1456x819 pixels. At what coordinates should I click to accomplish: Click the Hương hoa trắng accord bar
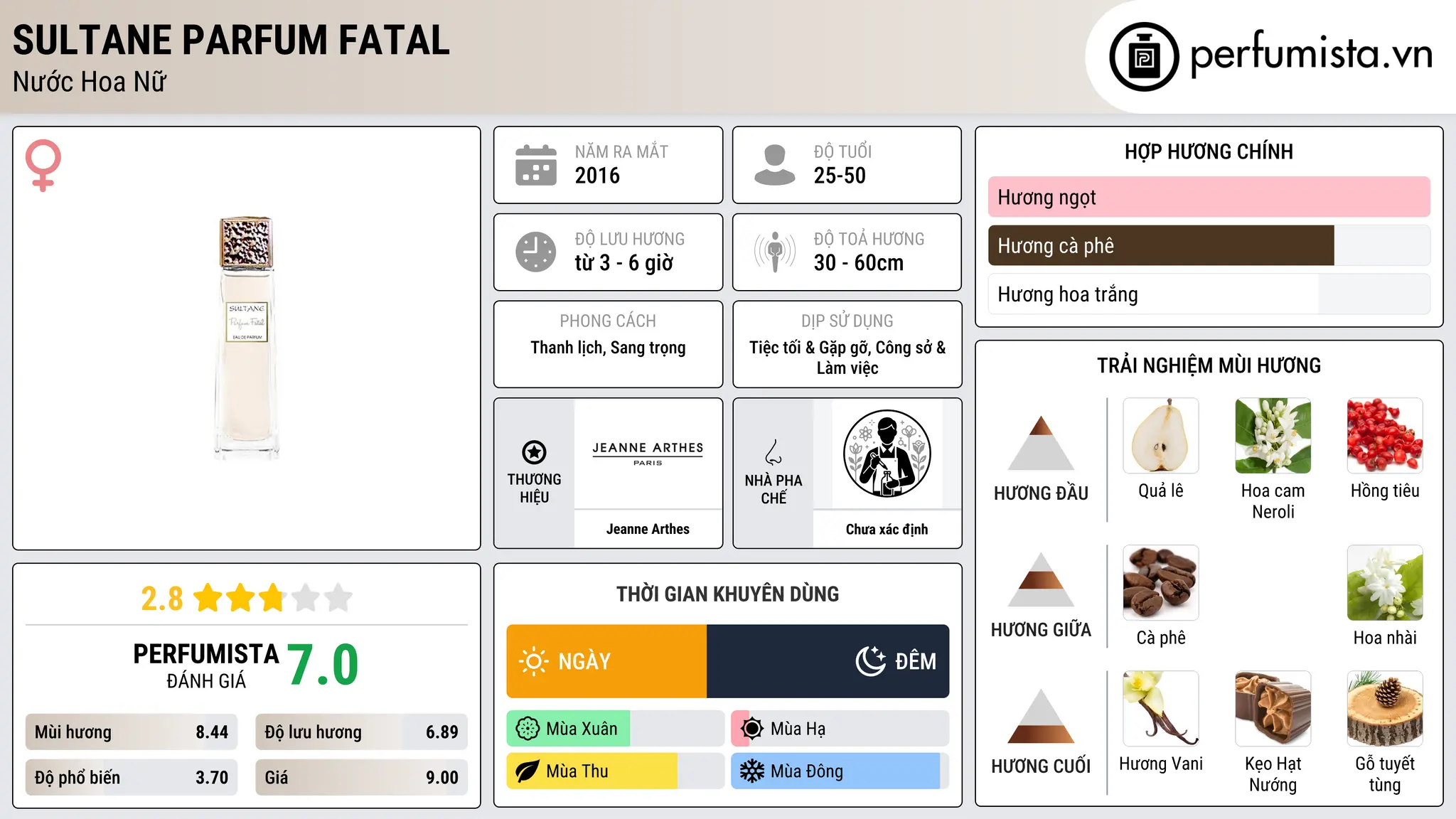[x=1209, y=294]
